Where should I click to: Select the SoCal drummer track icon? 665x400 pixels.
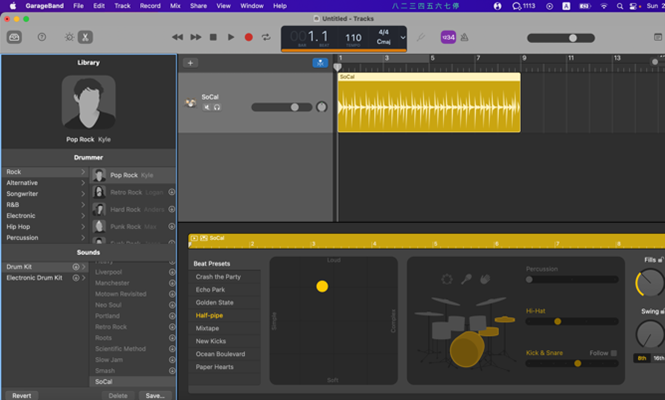pyautogui.click(x=191, y=103)
